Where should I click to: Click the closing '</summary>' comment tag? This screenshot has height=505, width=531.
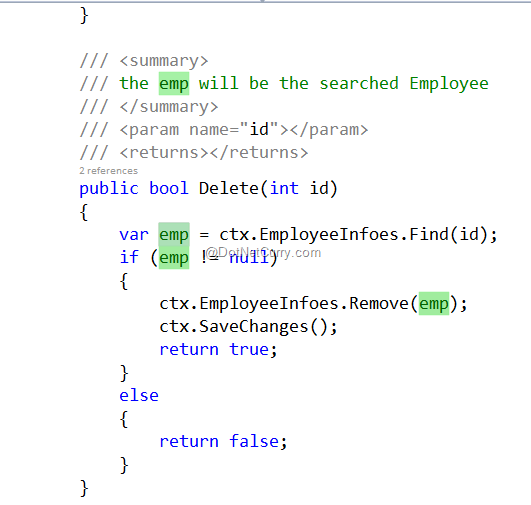pyautogui.click(x=169, y=107)
